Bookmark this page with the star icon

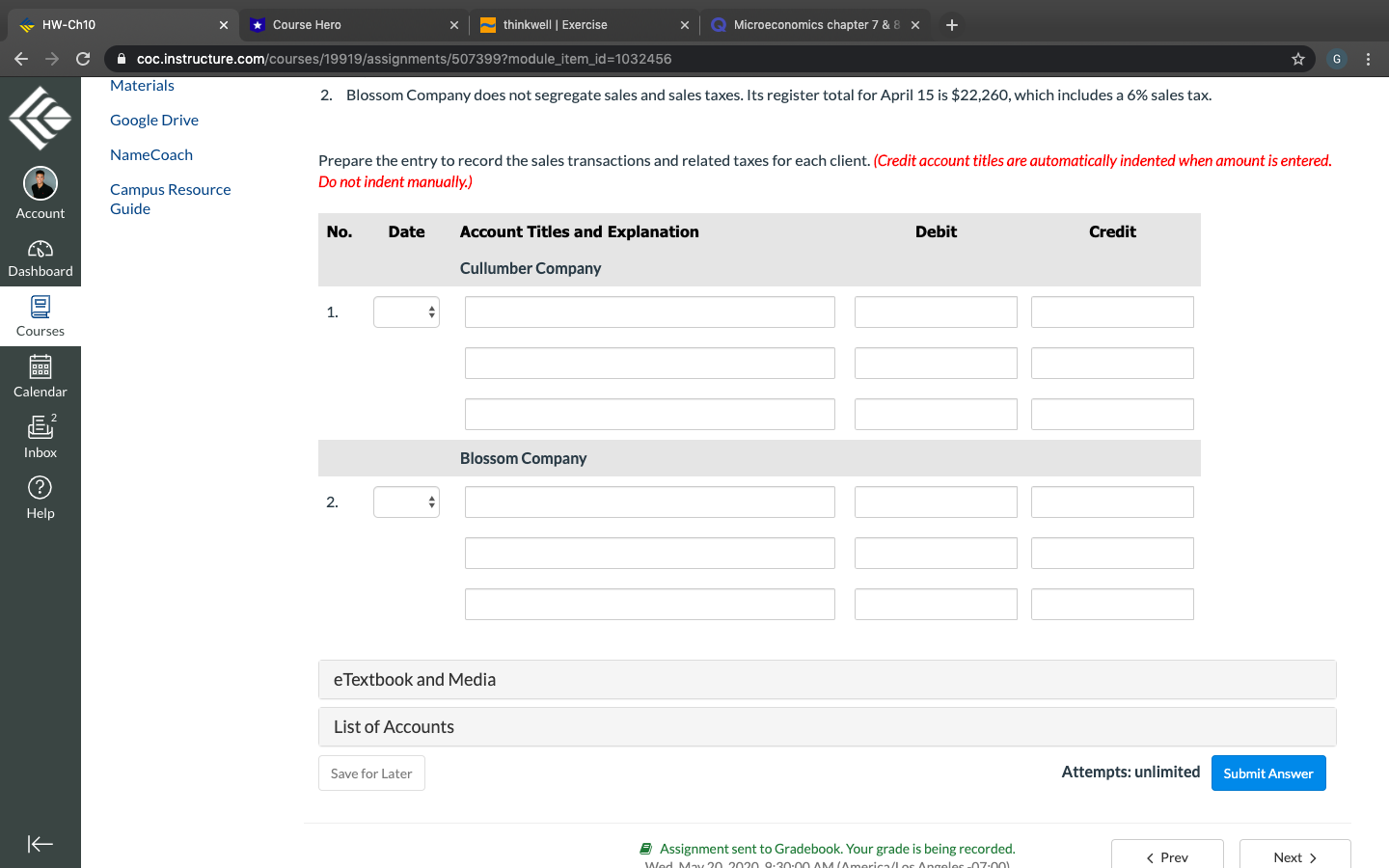(1298, 59)
